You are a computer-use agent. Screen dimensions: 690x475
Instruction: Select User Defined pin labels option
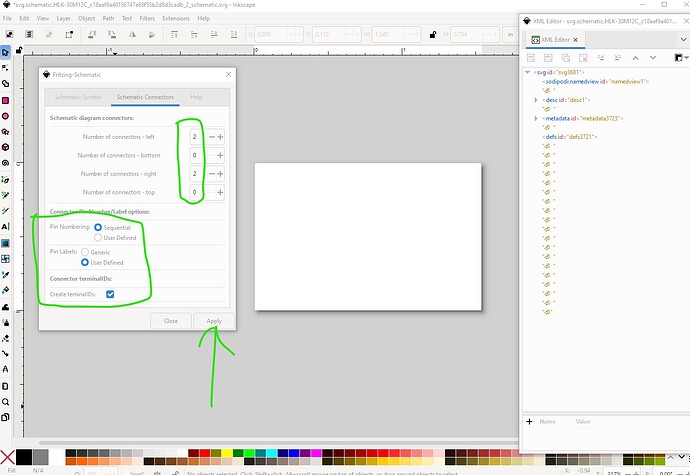[85, 262]
